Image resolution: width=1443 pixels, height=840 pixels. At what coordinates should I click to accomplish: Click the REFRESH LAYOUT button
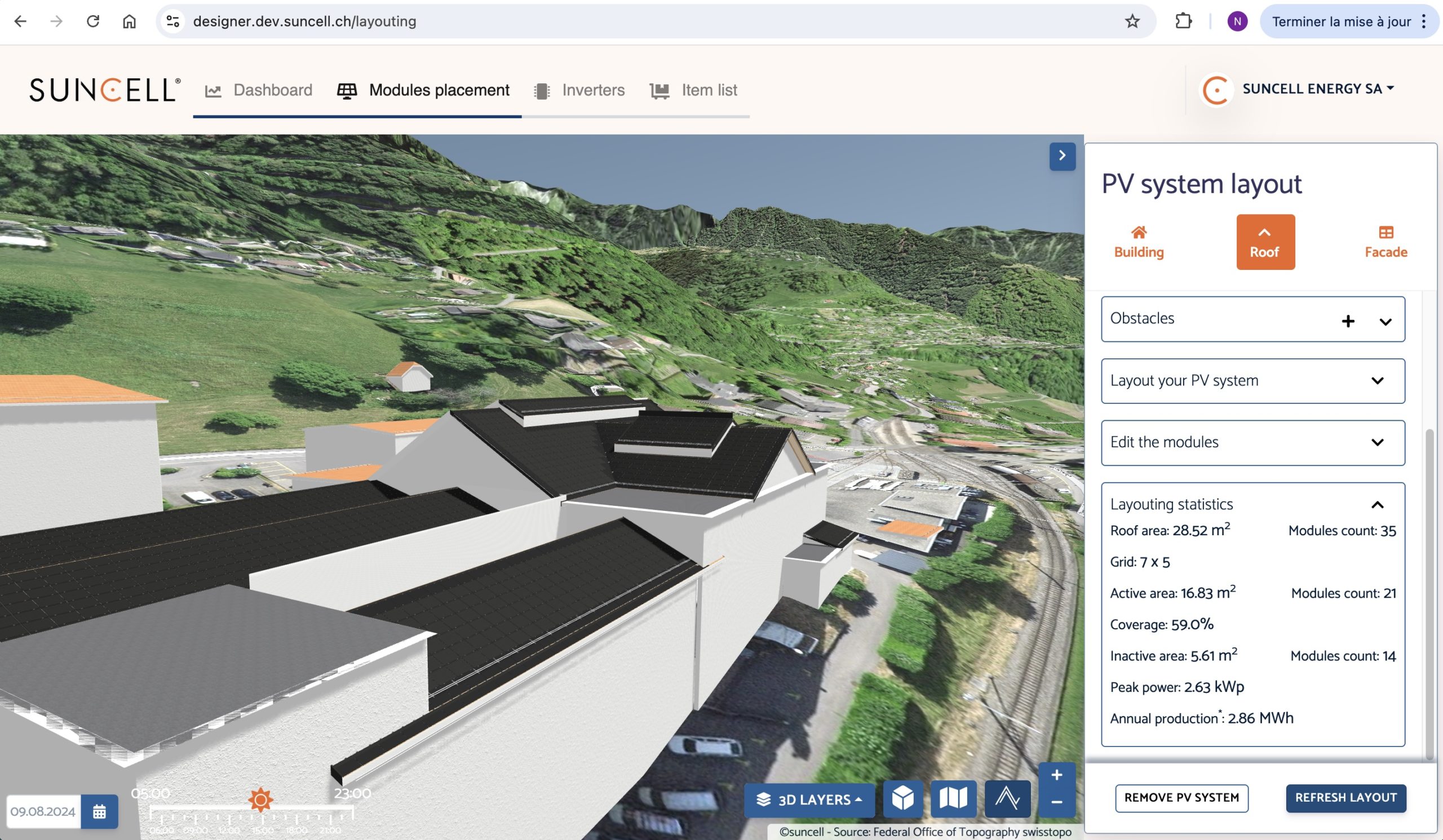click(x=1345, y=798)
